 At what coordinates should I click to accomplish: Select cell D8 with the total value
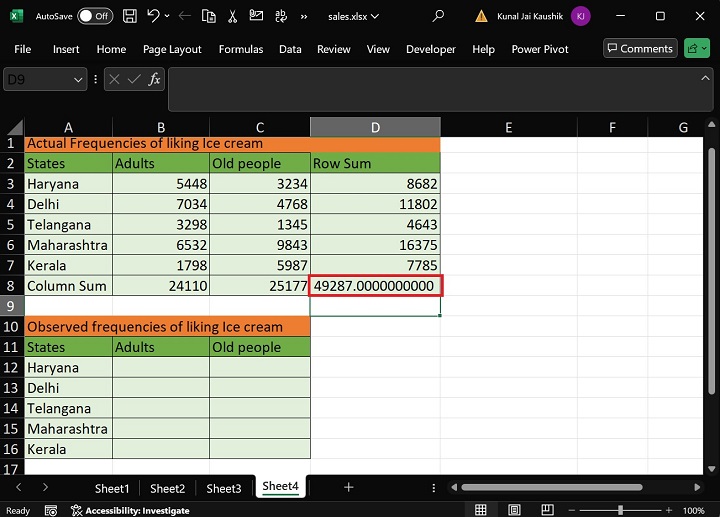(375, 286)
